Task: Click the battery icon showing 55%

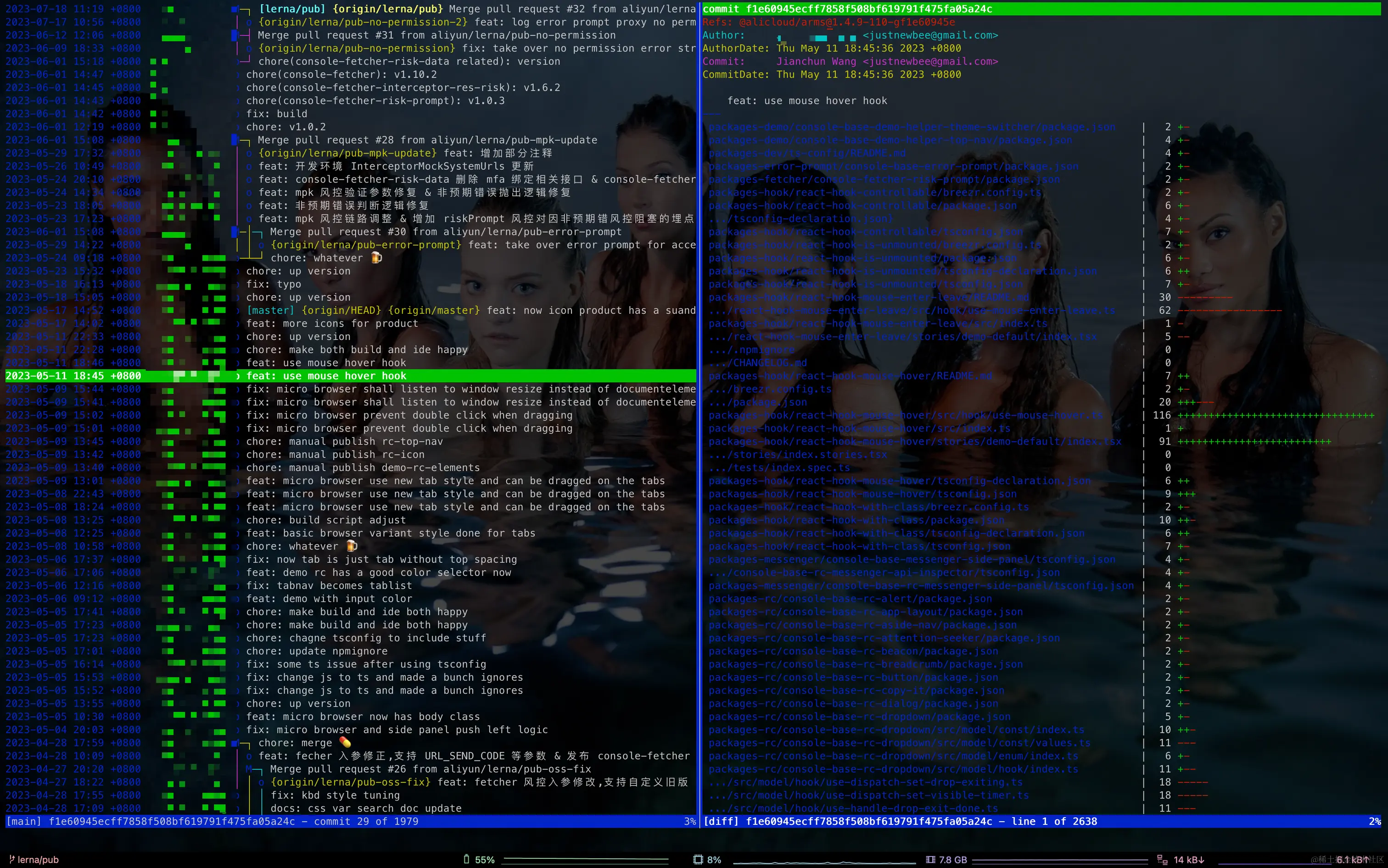Action: pyautogui.click(x=466, y=859)
